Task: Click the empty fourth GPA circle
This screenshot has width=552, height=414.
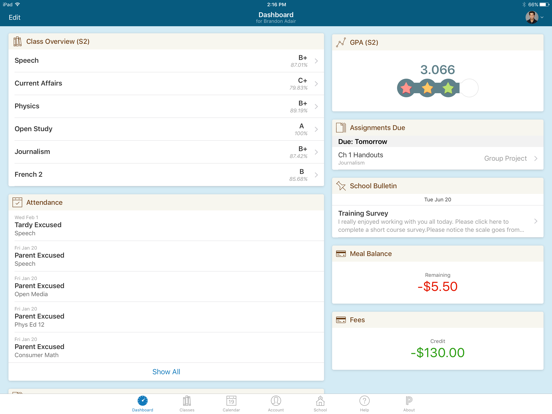Action: click(469, 88)
